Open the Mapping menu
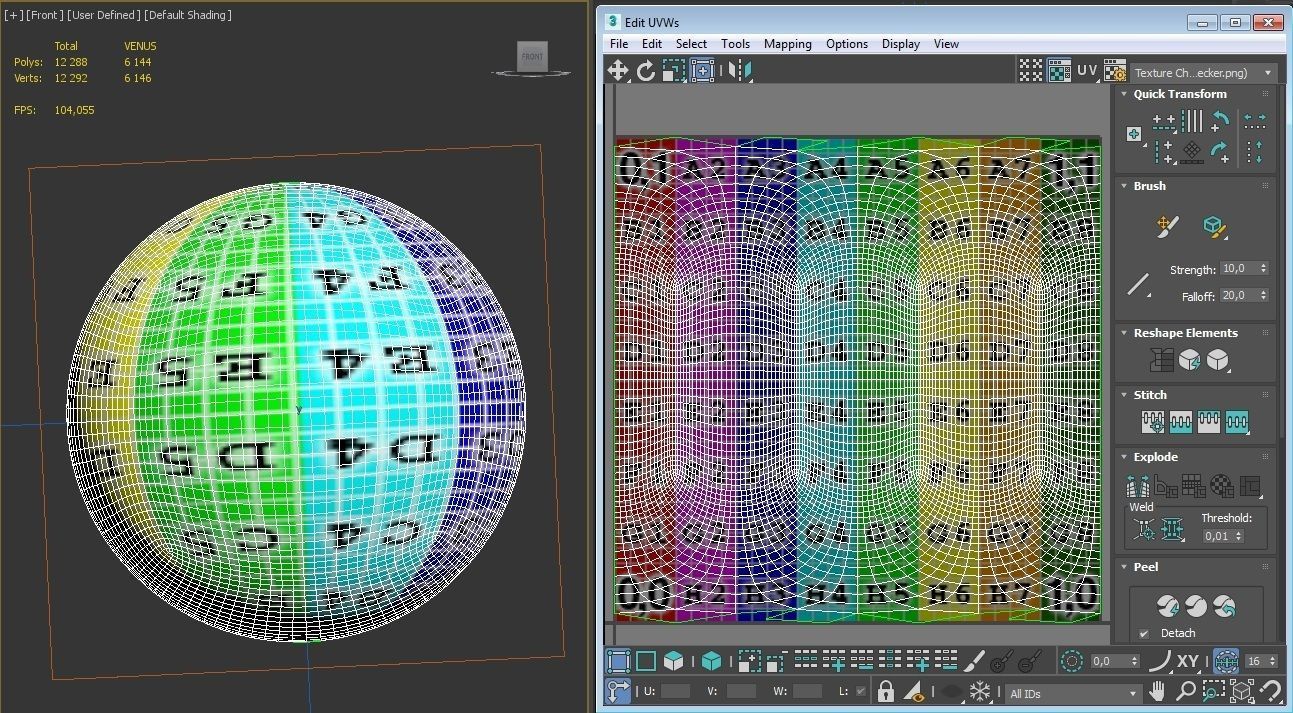The width and height of the screenshot is (1293, 713). coord(788,44)
